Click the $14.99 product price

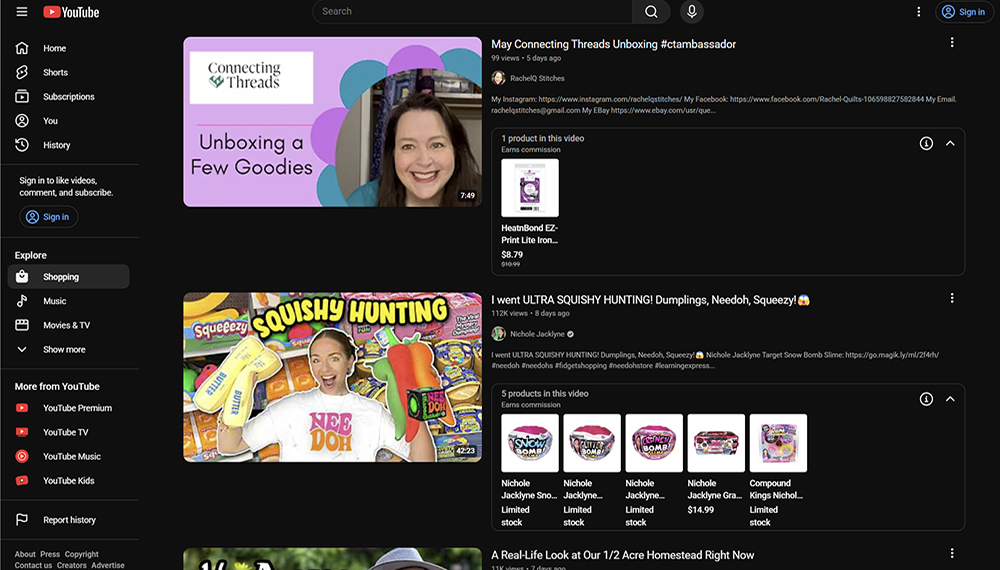pos(700,510)
